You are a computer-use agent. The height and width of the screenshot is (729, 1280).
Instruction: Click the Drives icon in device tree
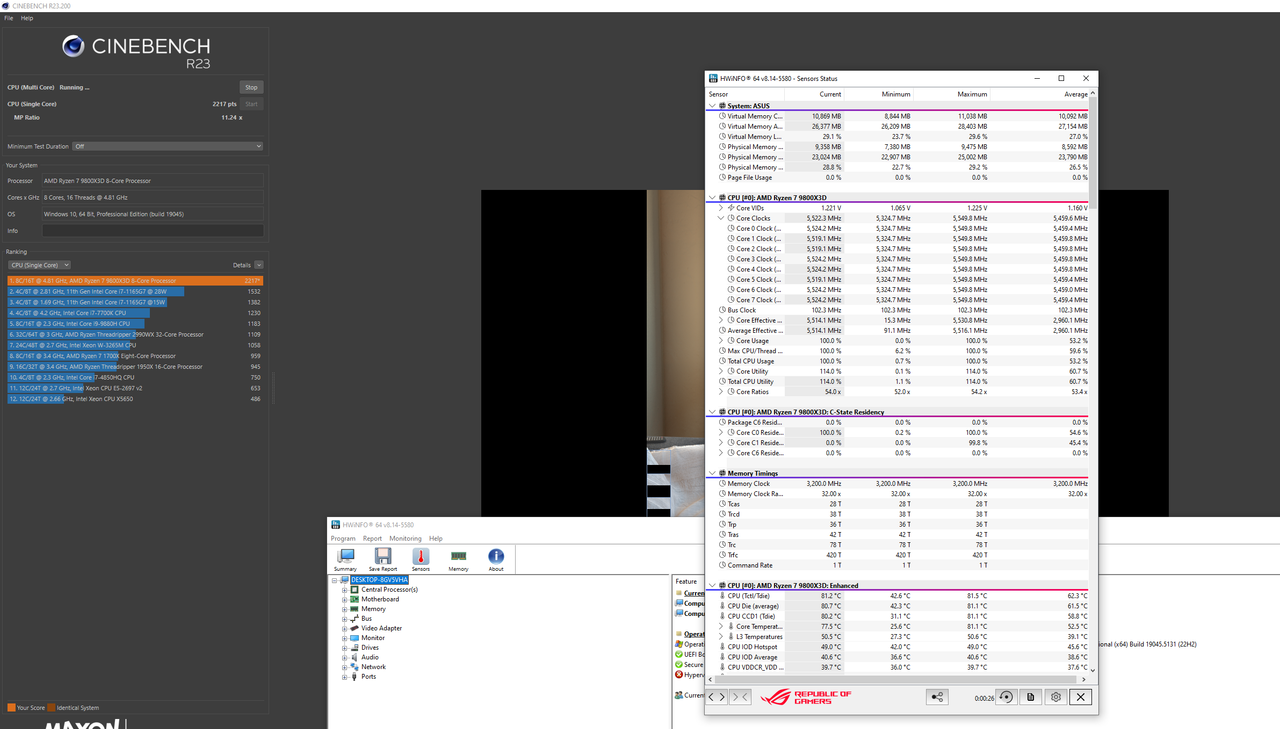click(x=354, y=647)
